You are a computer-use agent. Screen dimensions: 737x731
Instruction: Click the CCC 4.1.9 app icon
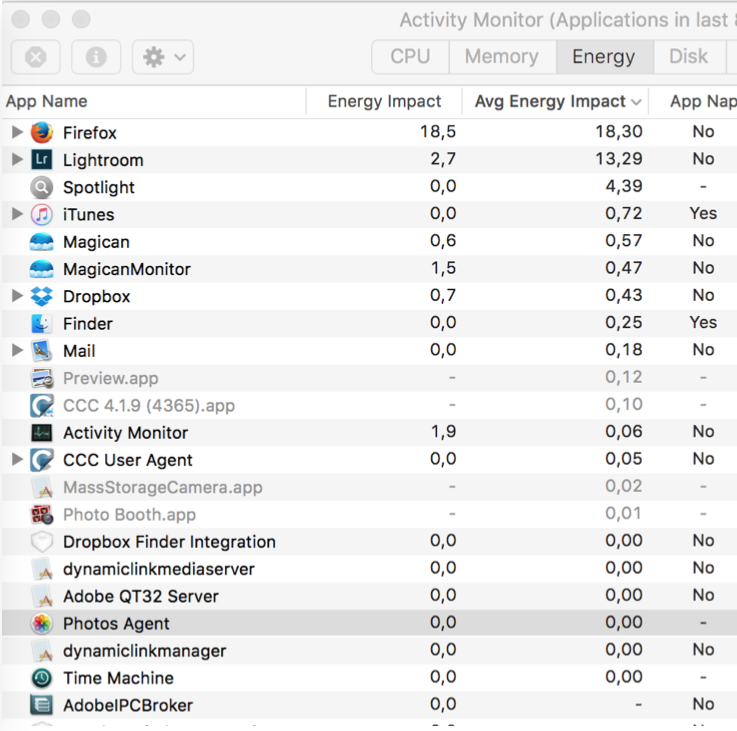point(42,405)
